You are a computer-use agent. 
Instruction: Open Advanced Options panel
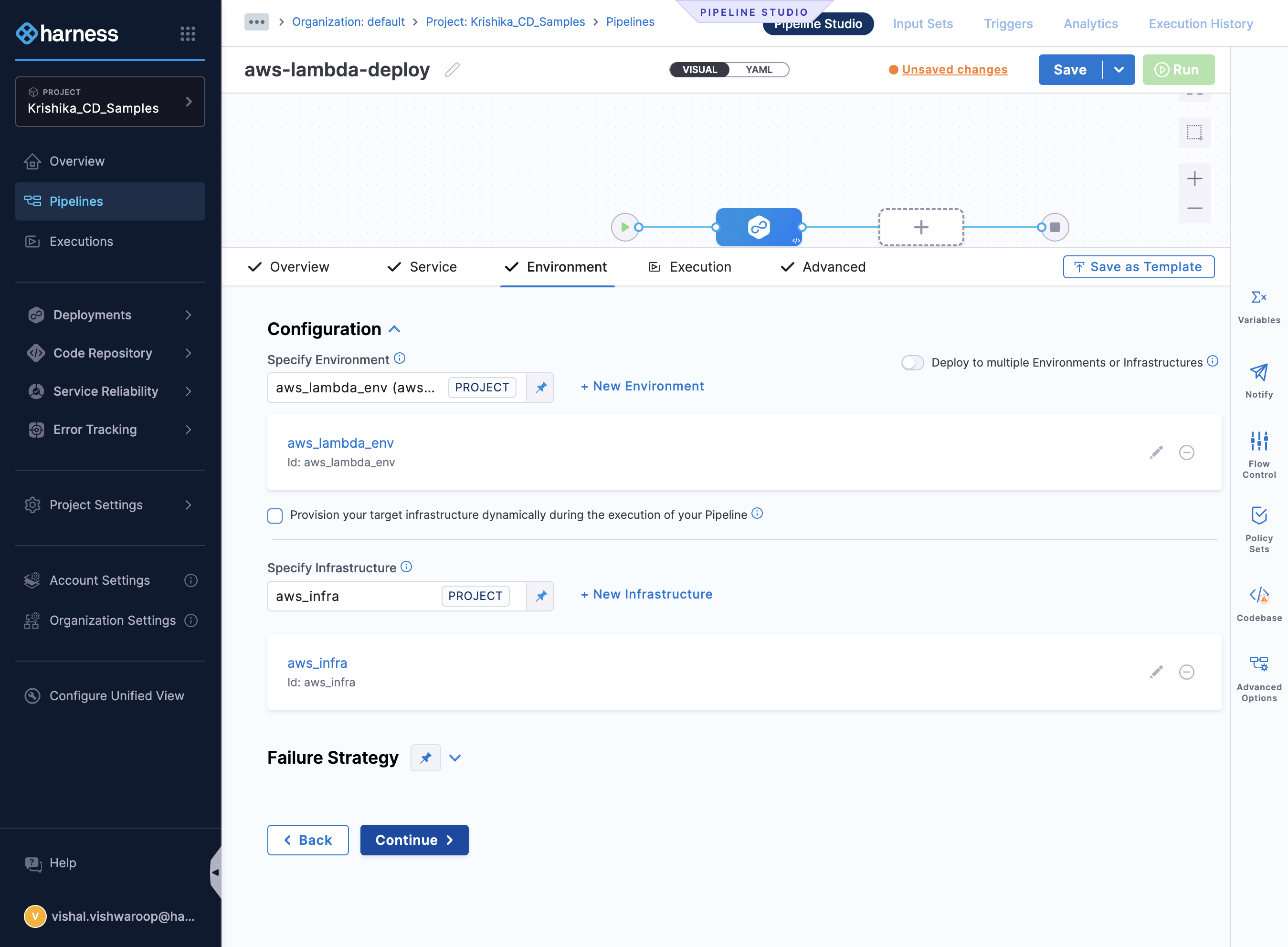click(1259, 679)
